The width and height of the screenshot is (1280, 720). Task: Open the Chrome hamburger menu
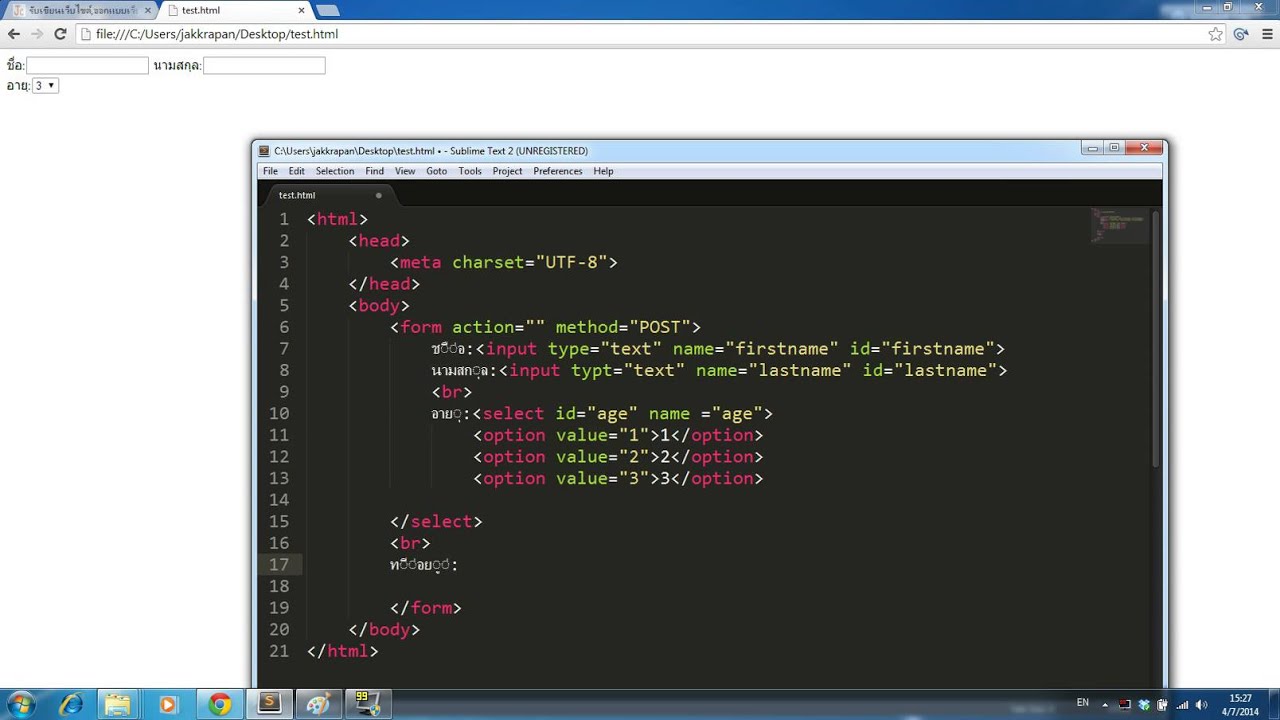pyautogui.click(x=1267, y=34)
